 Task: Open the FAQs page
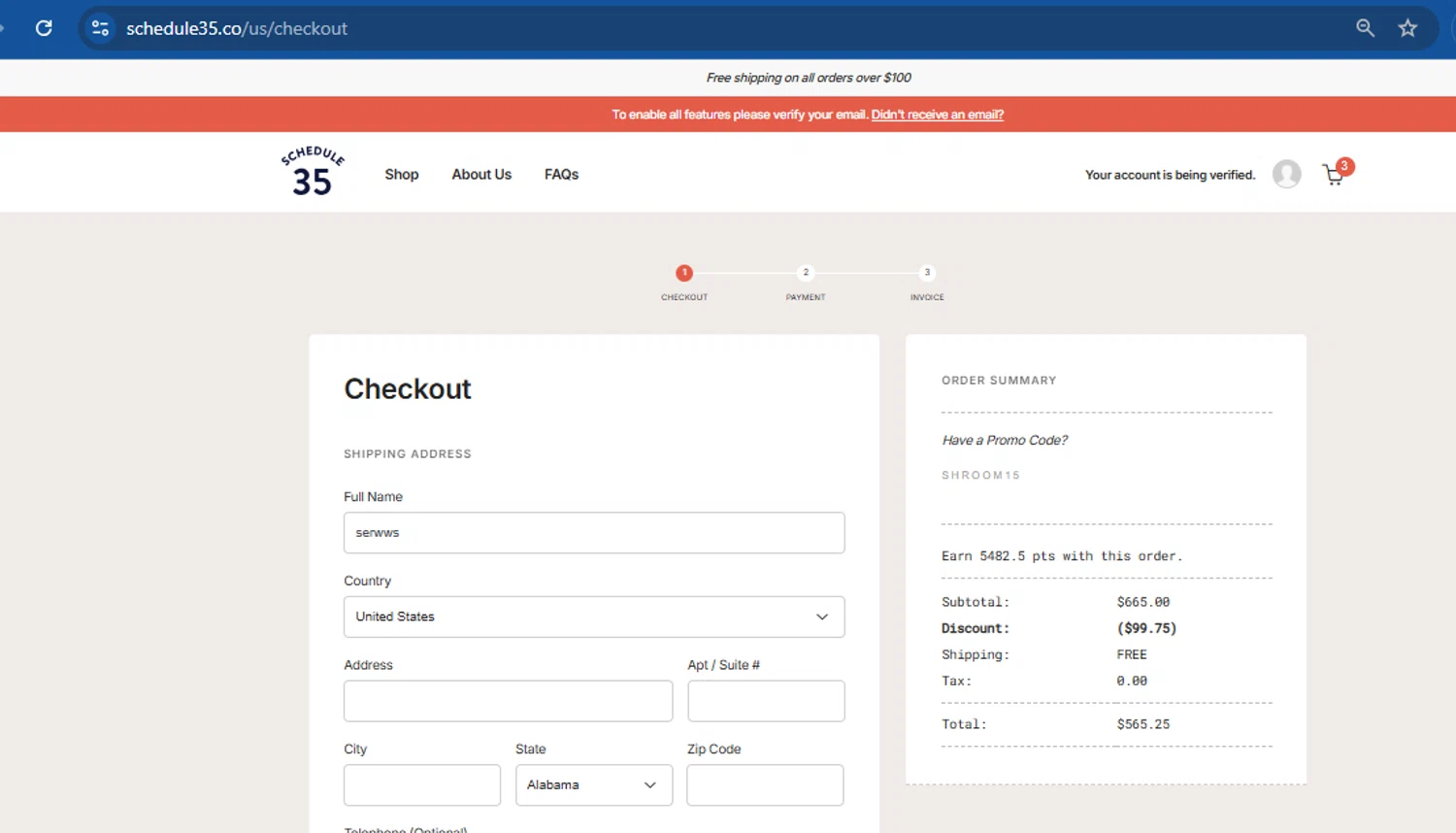561,175
